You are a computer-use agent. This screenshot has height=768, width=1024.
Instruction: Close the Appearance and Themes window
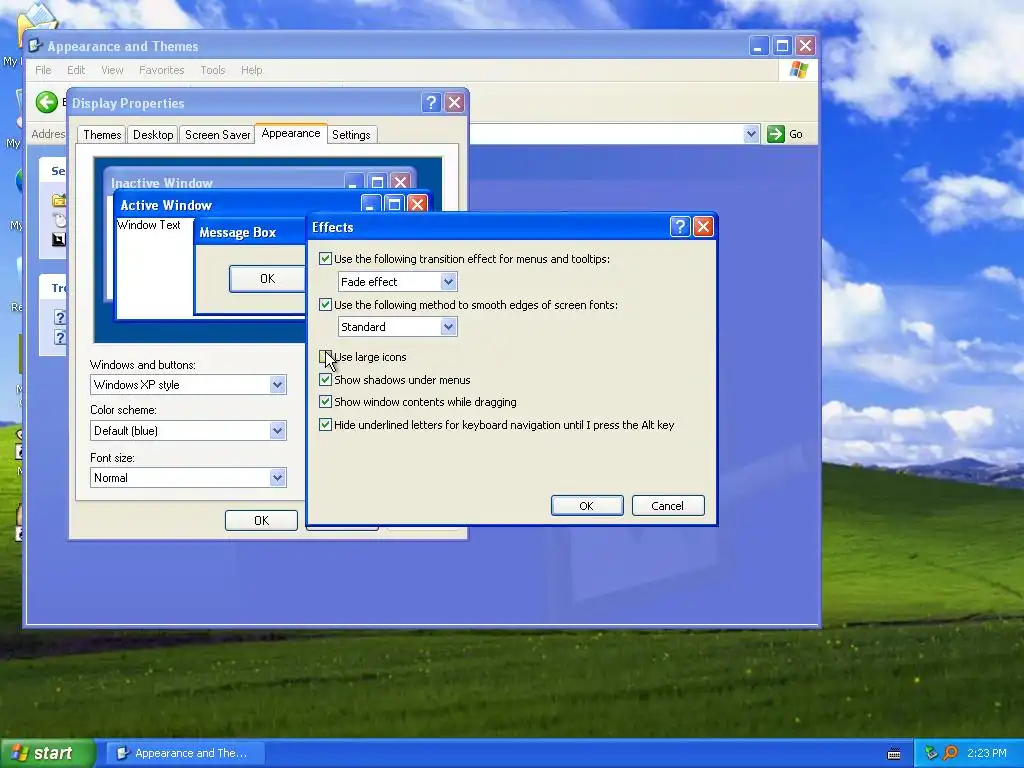805,46
